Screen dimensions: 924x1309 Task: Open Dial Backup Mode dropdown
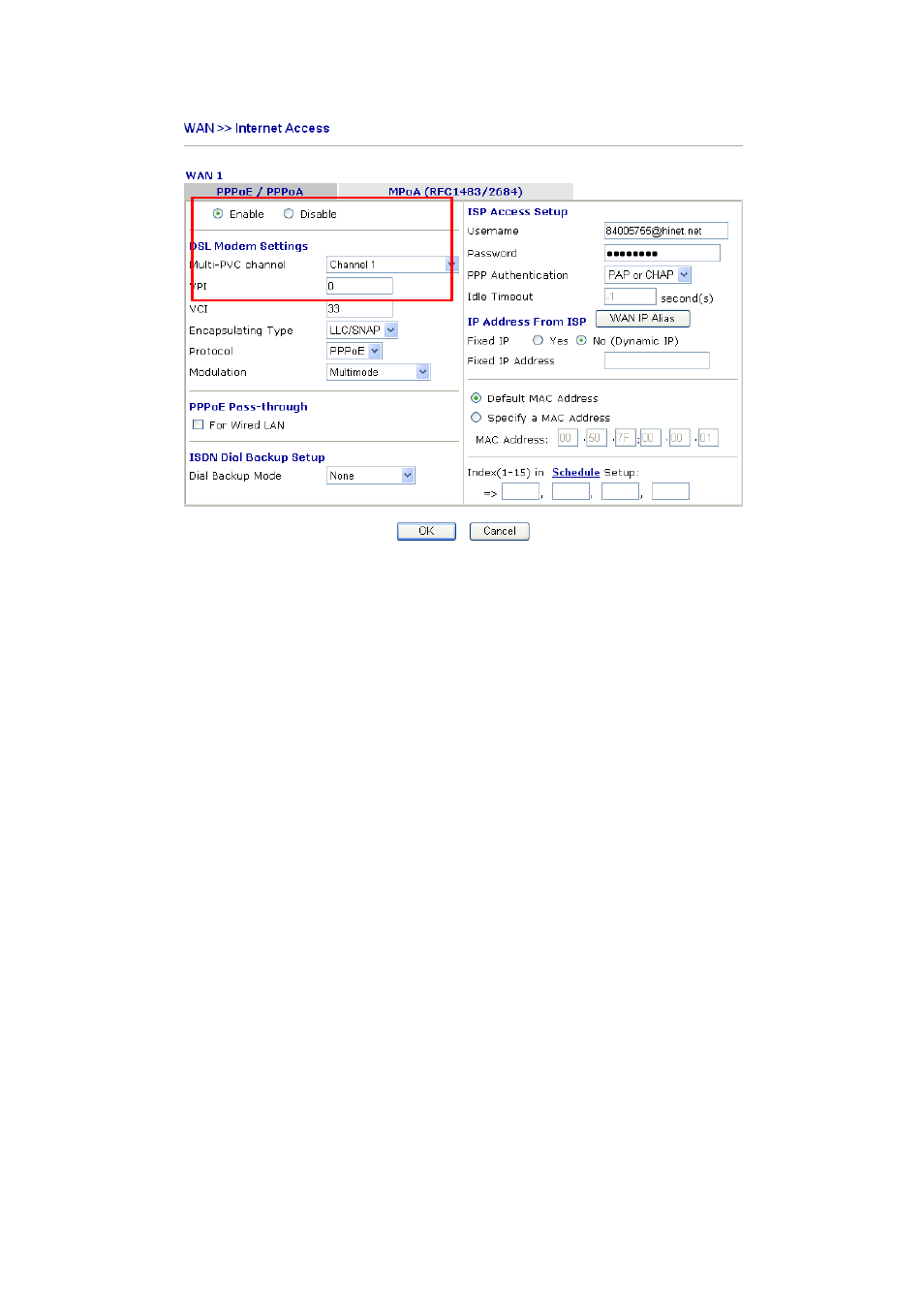pyautogui.click(x=371, y=476)
